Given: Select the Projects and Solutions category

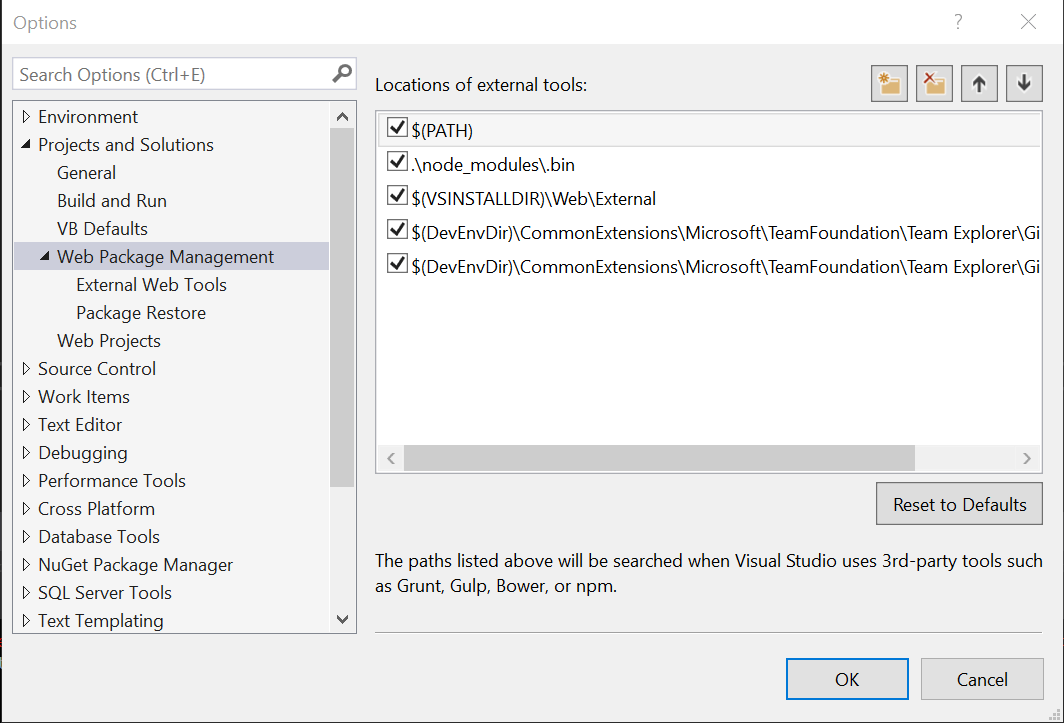Looking at the screenshot, I should (x=126, y=145).
